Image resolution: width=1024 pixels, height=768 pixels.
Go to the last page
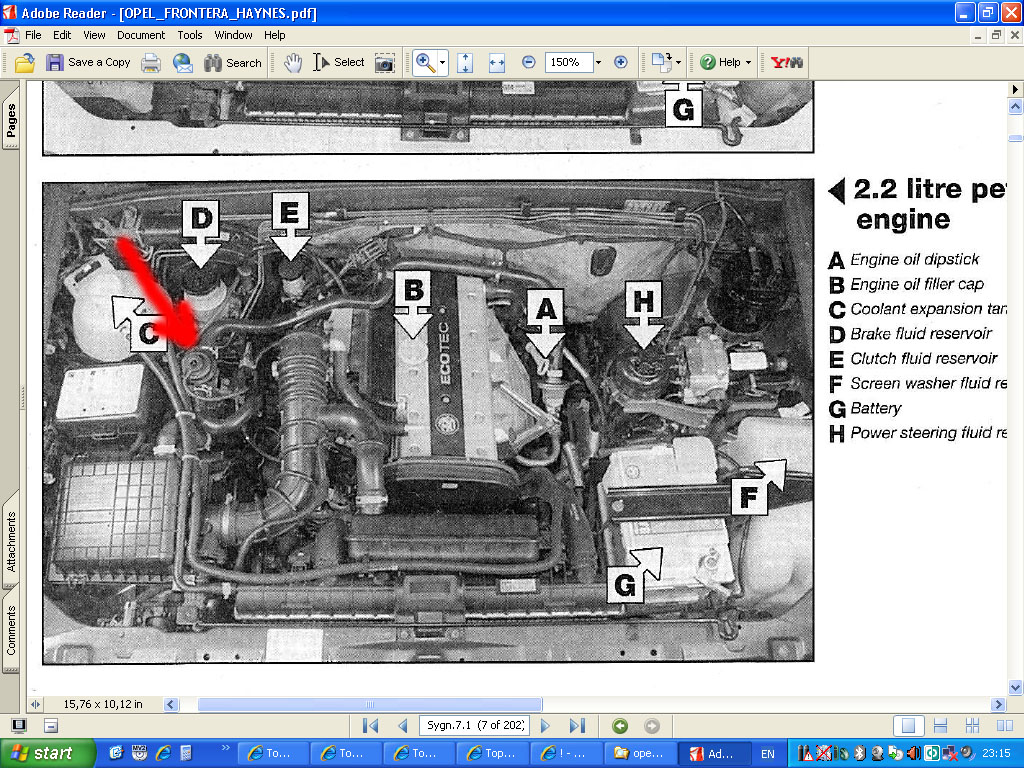click(x=577, y=726)
